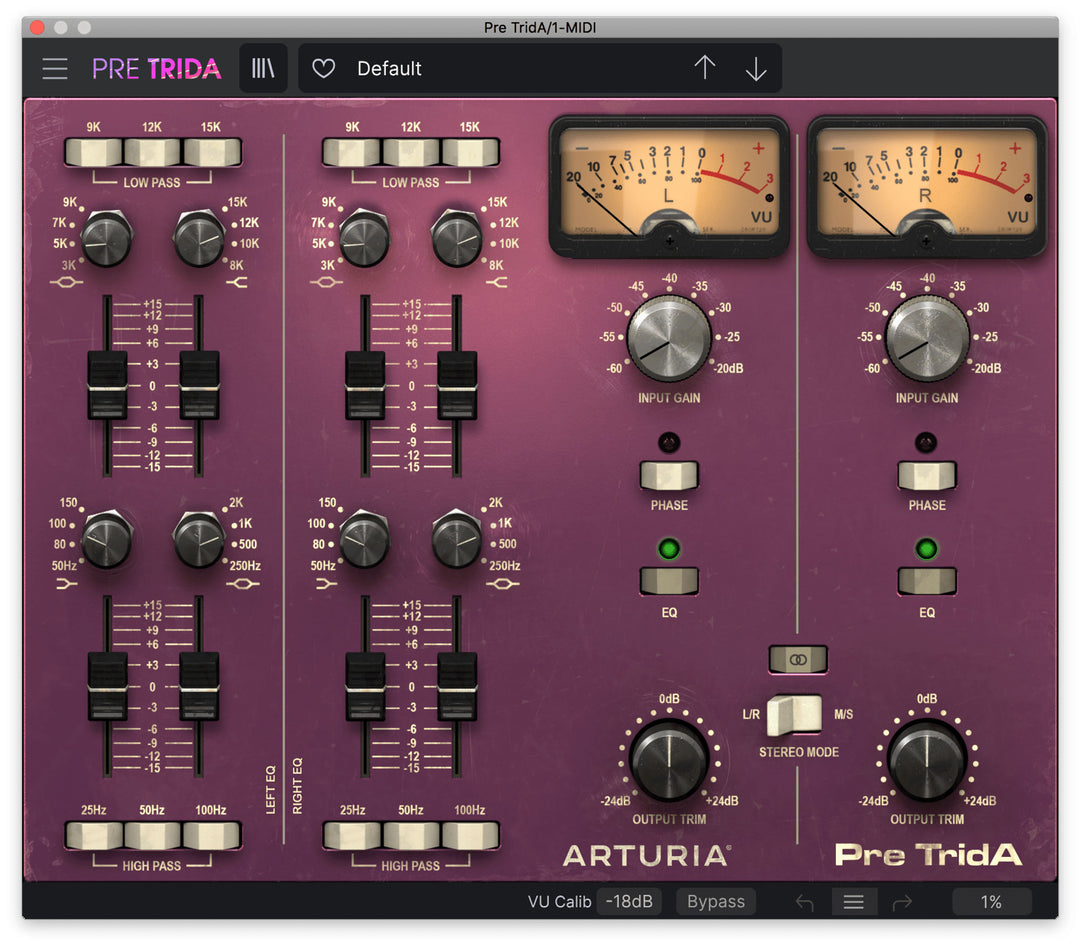1080x946 pixels.
Task: Click right channel INPUT GAIN knob
Action: (x=926, y=338)
